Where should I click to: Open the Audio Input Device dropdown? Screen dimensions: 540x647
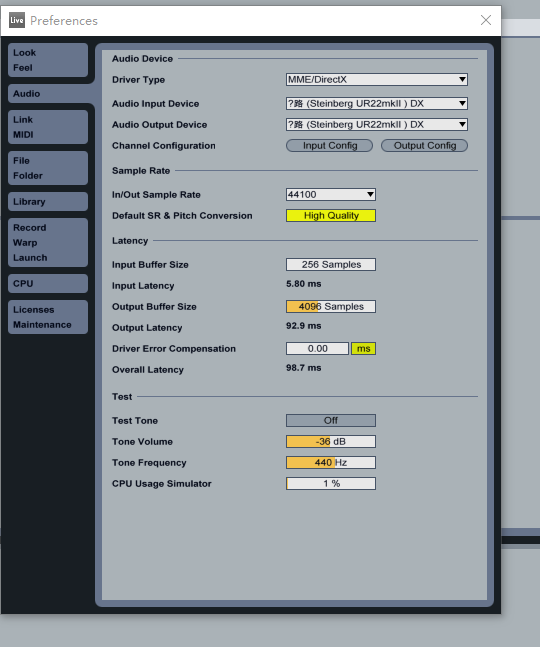click(x=377, y=103)
